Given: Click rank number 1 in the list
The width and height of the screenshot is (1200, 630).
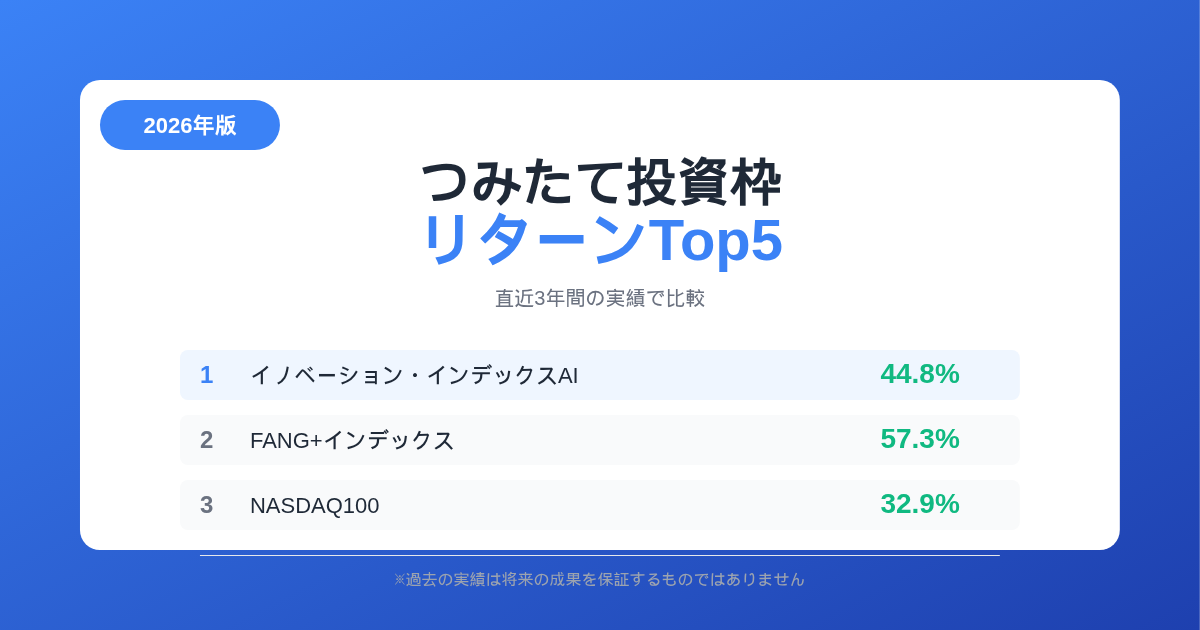Looking at the screenshot, I should [x=206, y=375].
